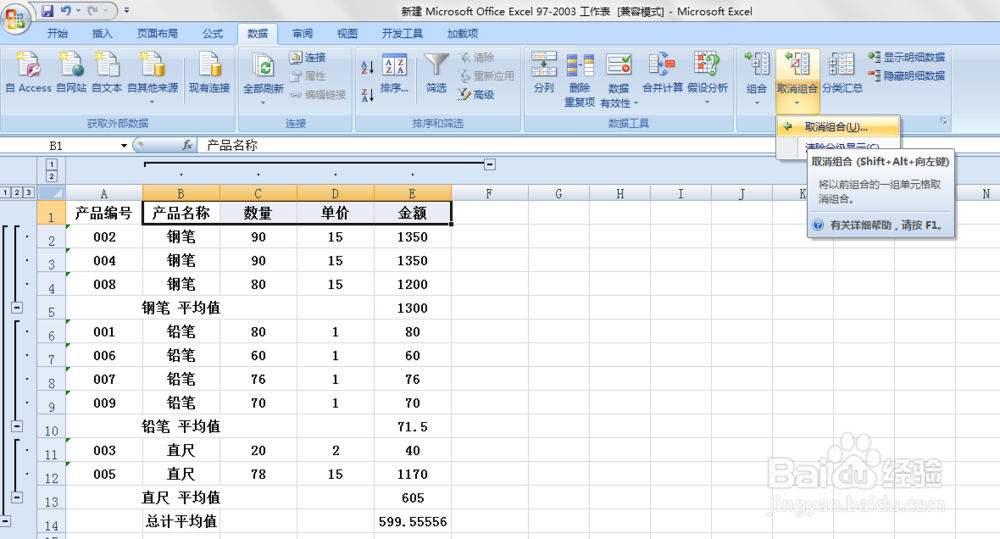This screenshot has width=1000, height=539.
Task: Collapse the grand total outline at row 14
Action: [x=5, y=521]
